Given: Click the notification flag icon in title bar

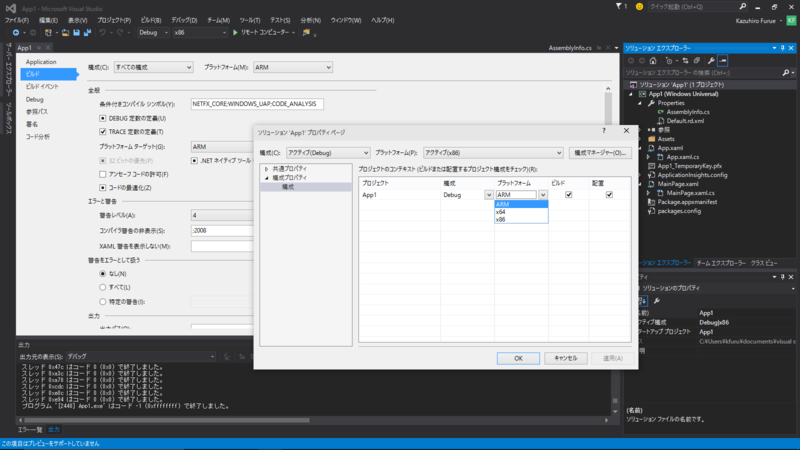Looking at the screenshot, I should pos(619,7).
